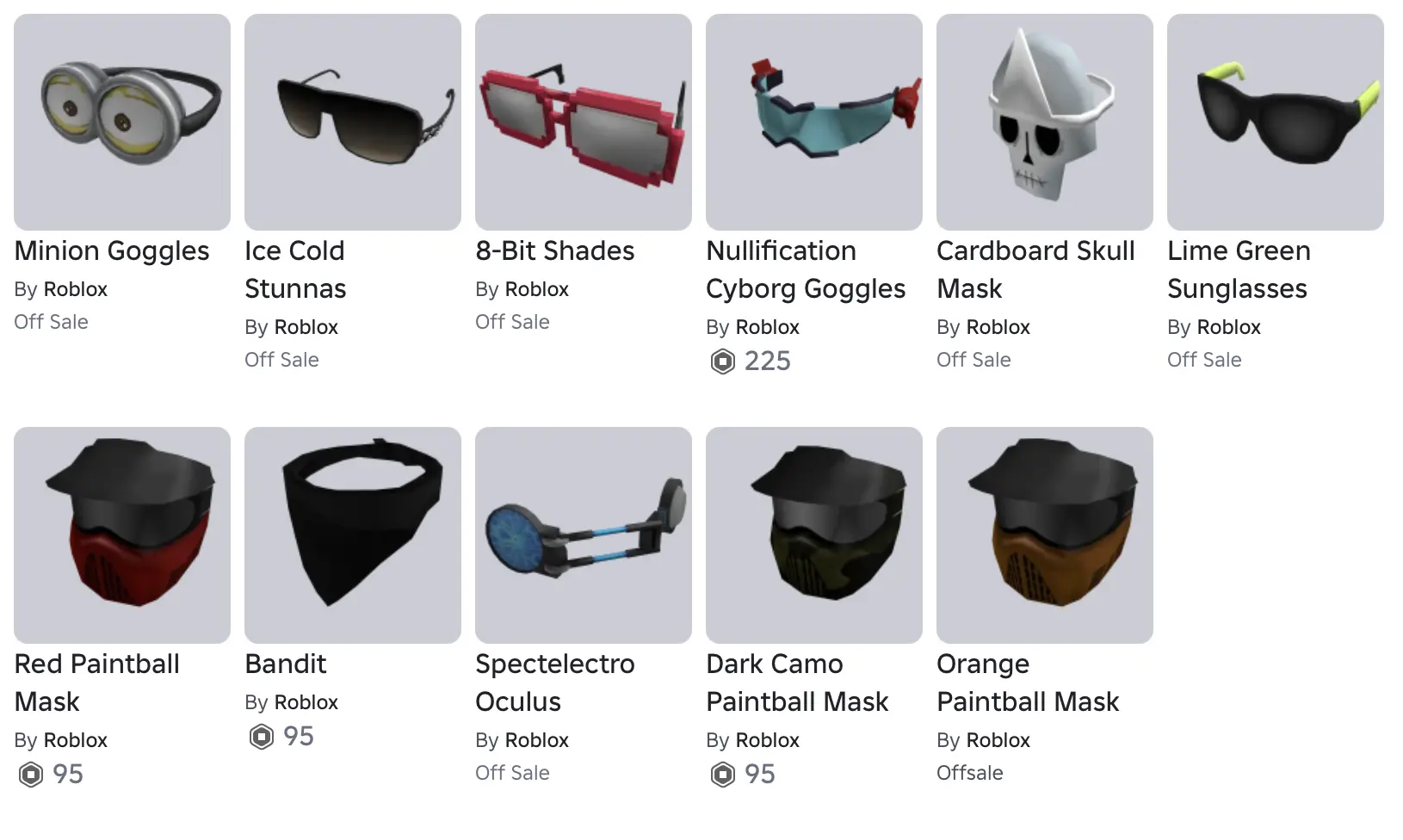Select the Lime Green Sunglasses image
Viewport: 1403px width, 840px height.
point(1276,122)
